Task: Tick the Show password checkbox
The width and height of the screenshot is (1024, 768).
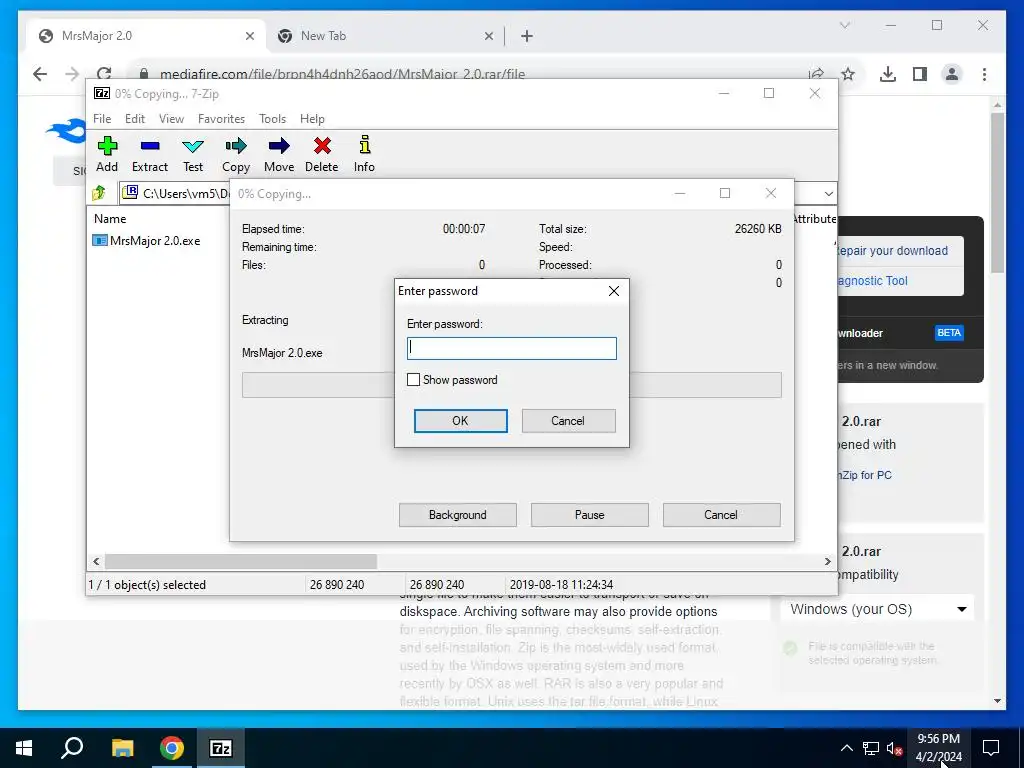Action: click(x=413, y=379)
